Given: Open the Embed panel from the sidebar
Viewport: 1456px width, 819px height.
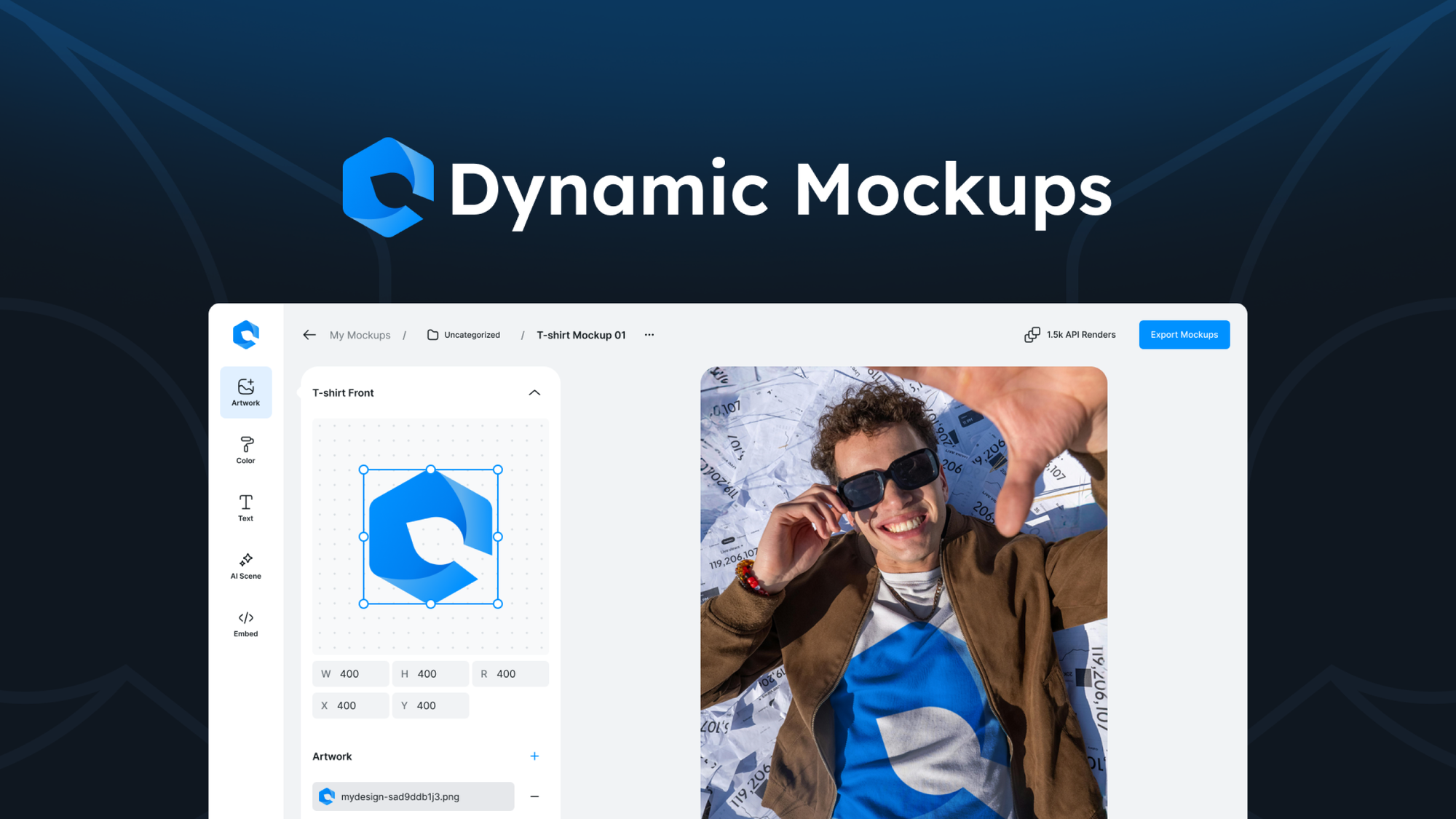Looking at the screenshot, I should point(245,622).
